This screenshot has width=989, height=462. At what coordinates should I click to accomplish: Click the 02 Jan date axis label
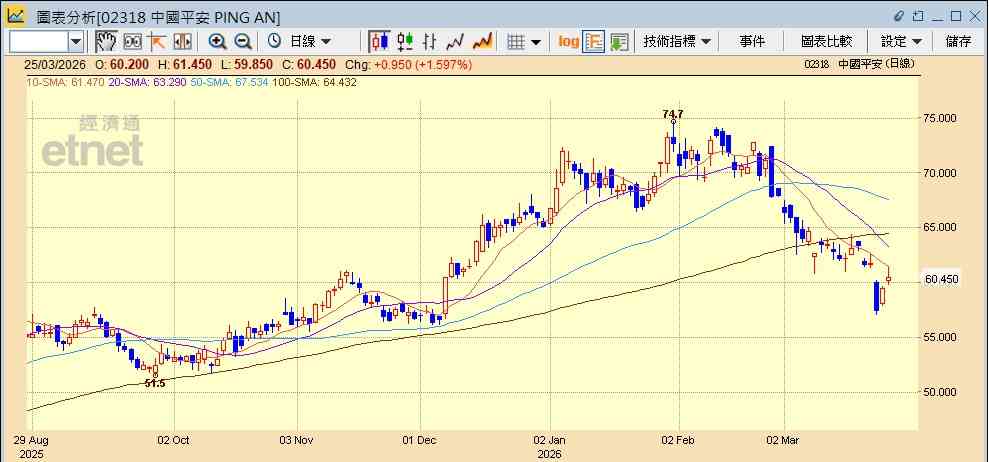coord(550,441)
